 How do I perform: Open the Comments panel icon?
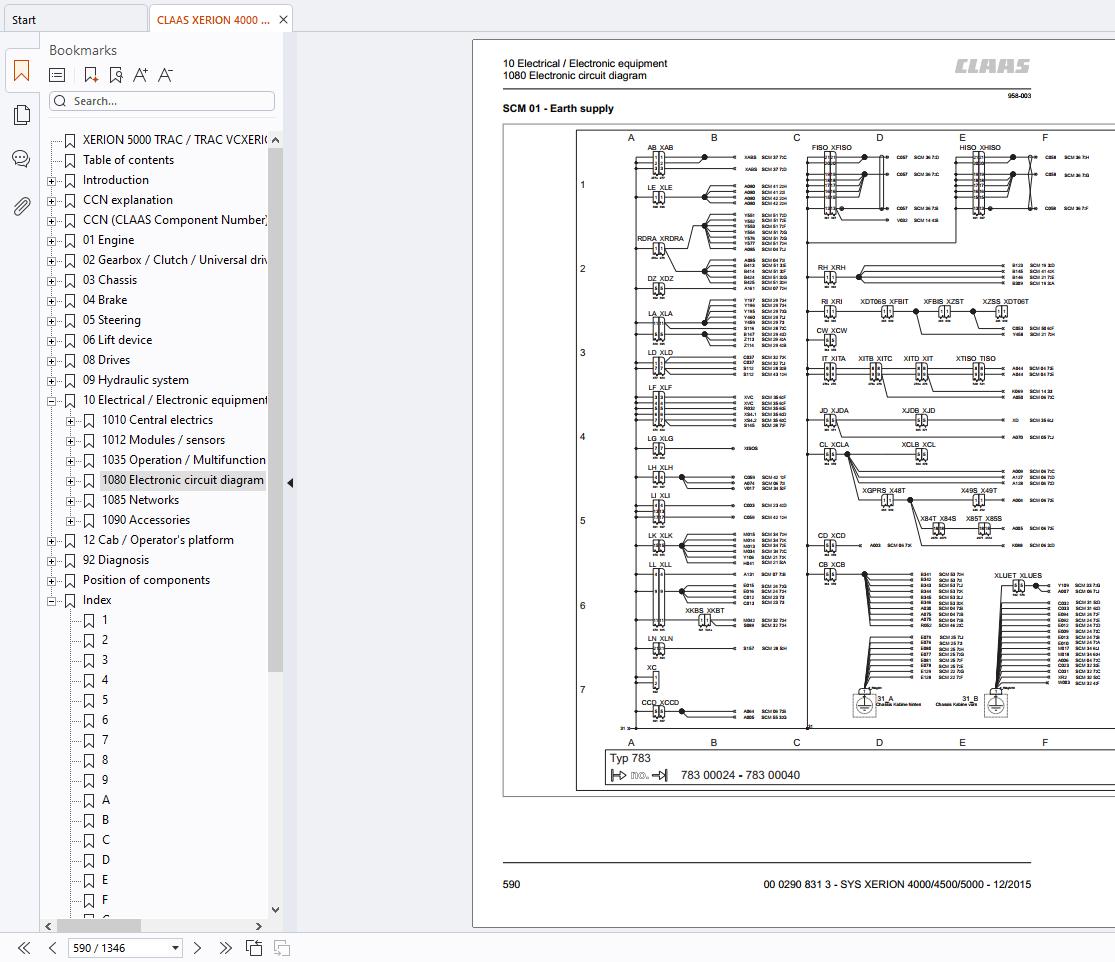pos(21,159)
